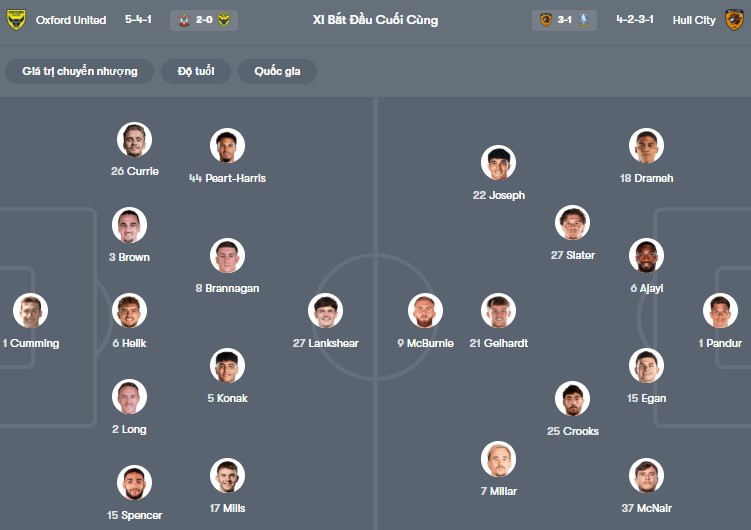
Task: Select goalkeeper Pandur's player photo
Action: click(720, 311)
